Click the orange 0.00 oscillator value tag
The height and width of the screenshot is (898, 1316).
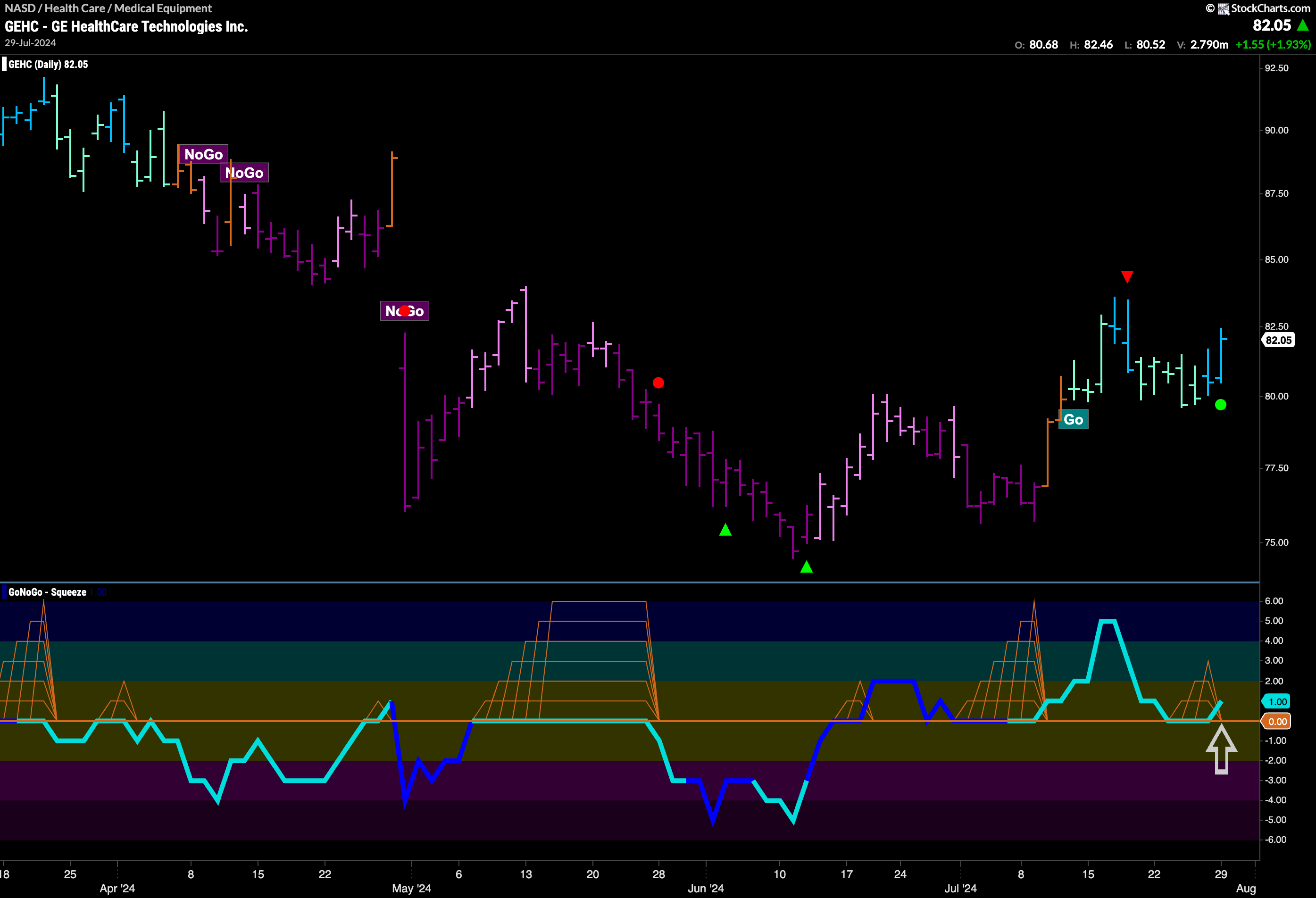coord(1276,721)
